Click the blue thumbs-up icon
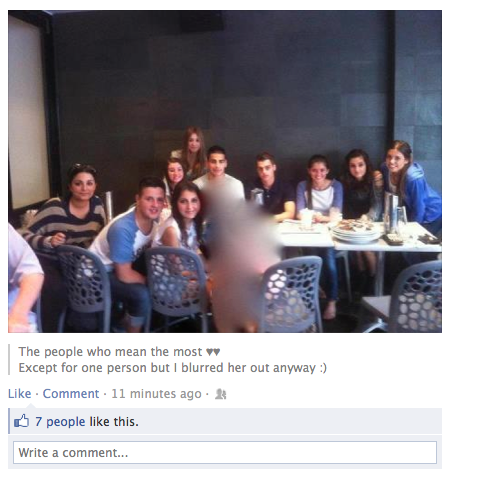The image size is (481, 487). pyautogui.click(x=22, y=421)
